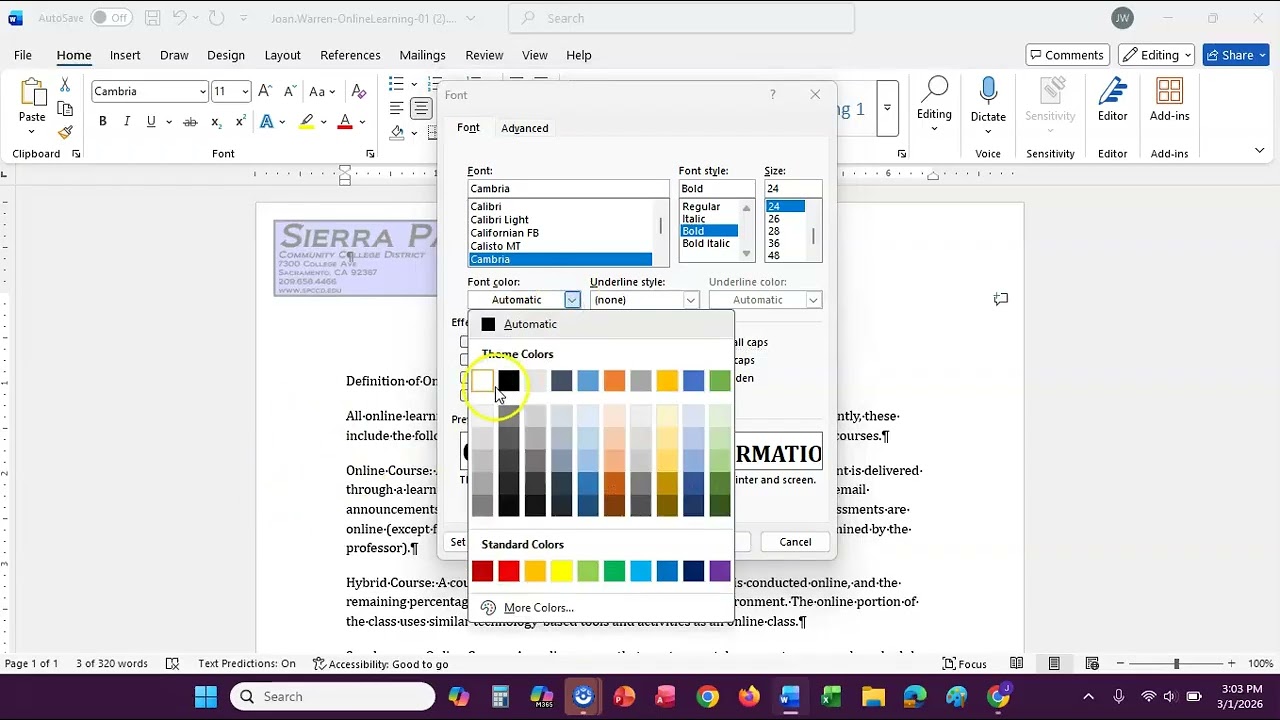The width and height of the screenshot is (1280, 720).
Task: Click the Format Painter brush icon
Action: 65,132
